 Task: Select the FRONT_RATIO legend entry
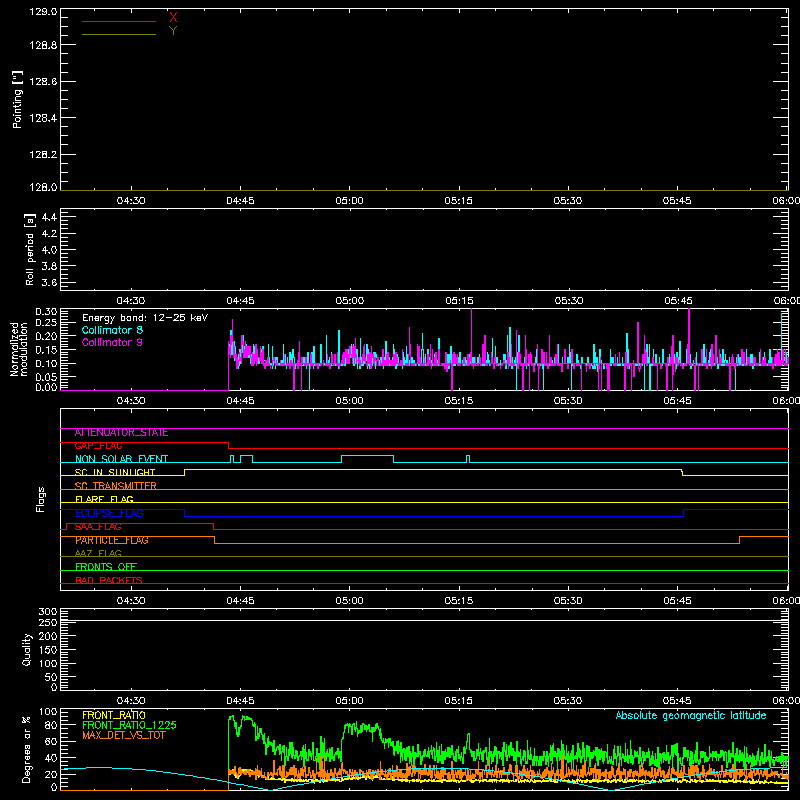114,715
